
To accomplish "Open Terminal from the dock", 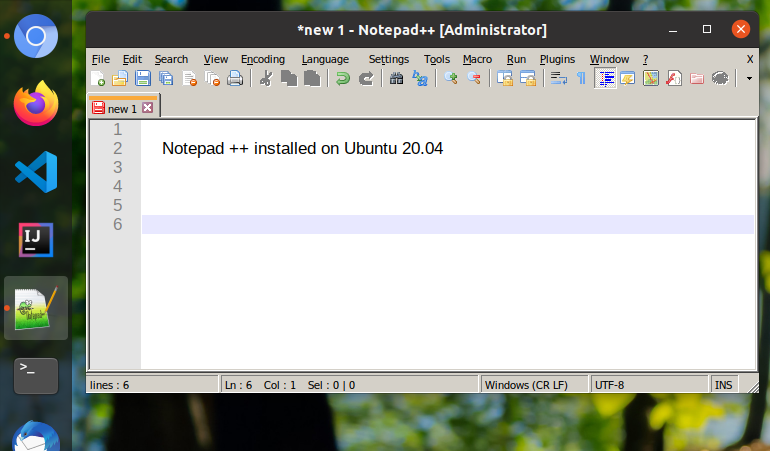I will click(36, 376).
